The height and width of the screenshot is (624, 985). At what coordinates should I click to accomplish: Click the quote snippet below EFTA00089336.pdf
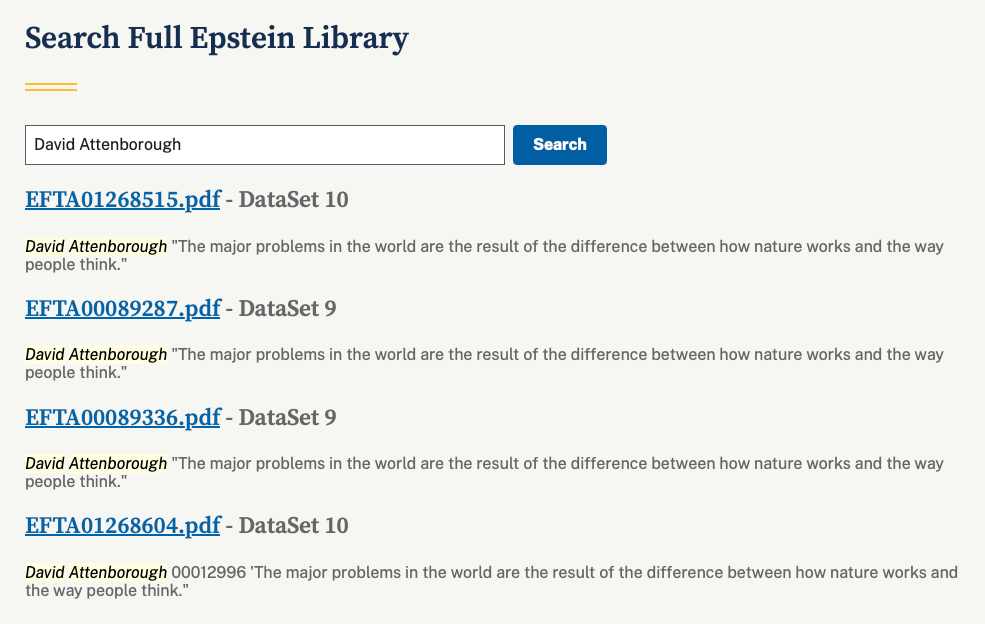click(x=556, y=464)
